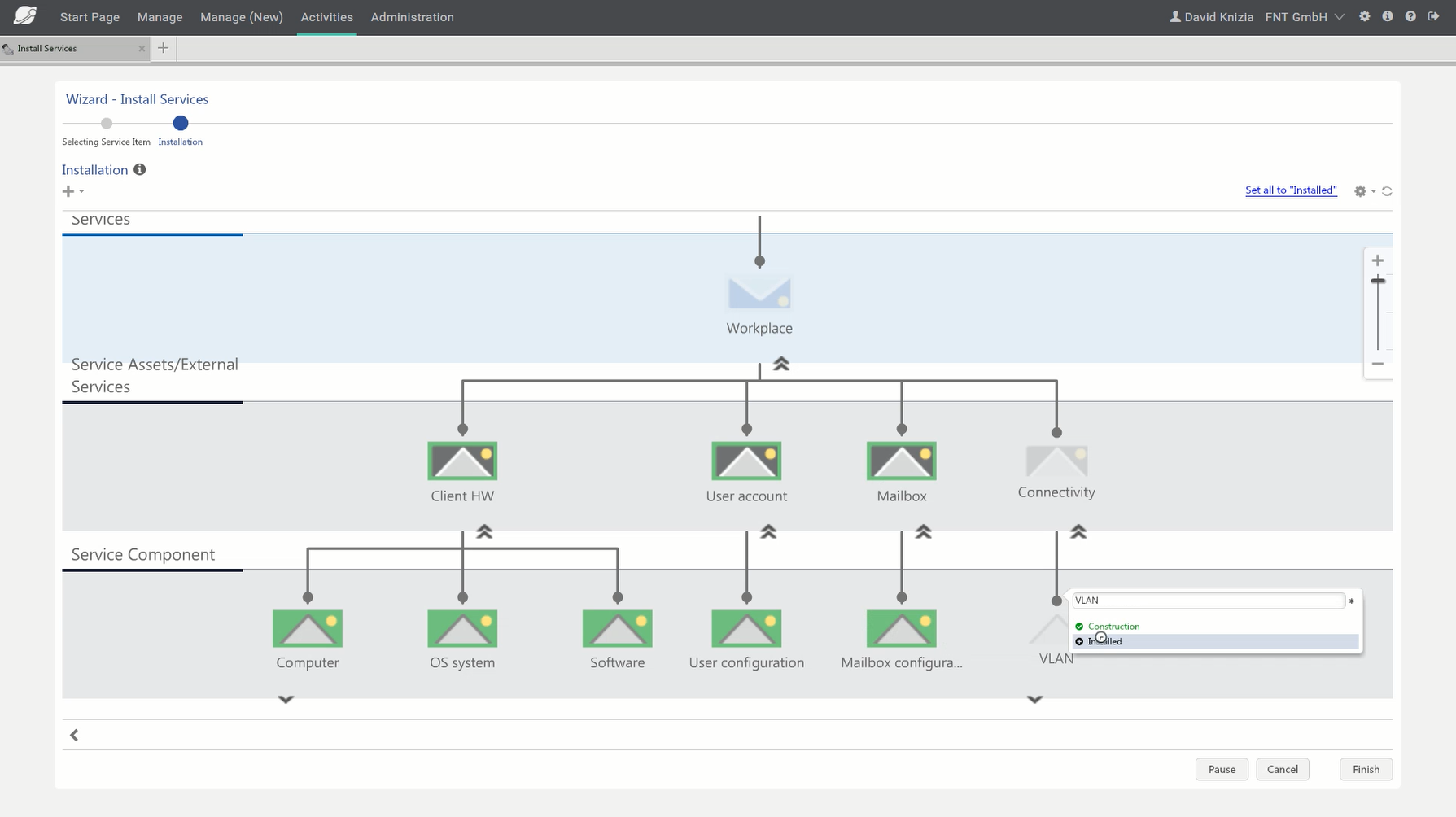This screenshot has width=1456, height=817.
Task: Click the Install Services tab icon
Action: 8,49
